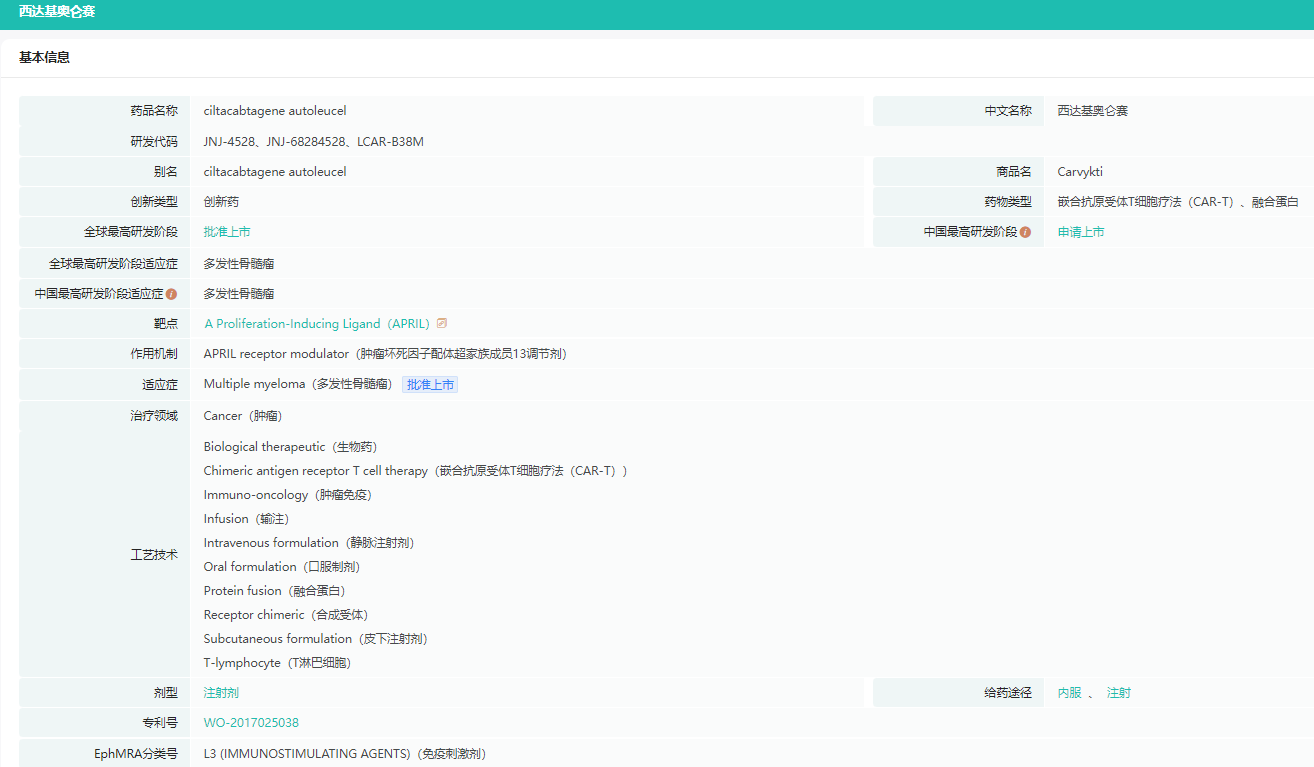Viewport: 1314px width, 767px height.
Task: Select ciltacabtagene autoleucel in the 别名 row
Action: [275, 172]
